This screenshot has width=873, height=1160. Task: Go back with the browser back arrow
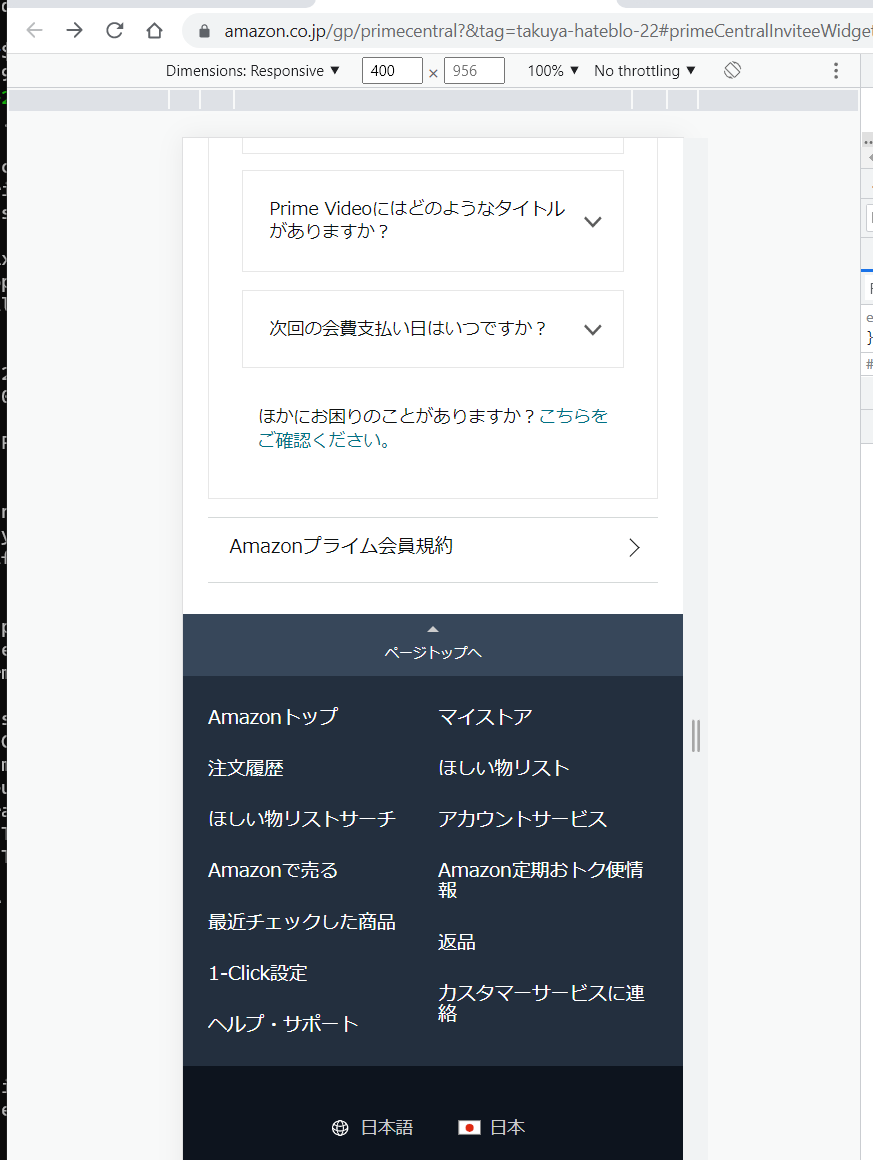click(x=35, y=30)
